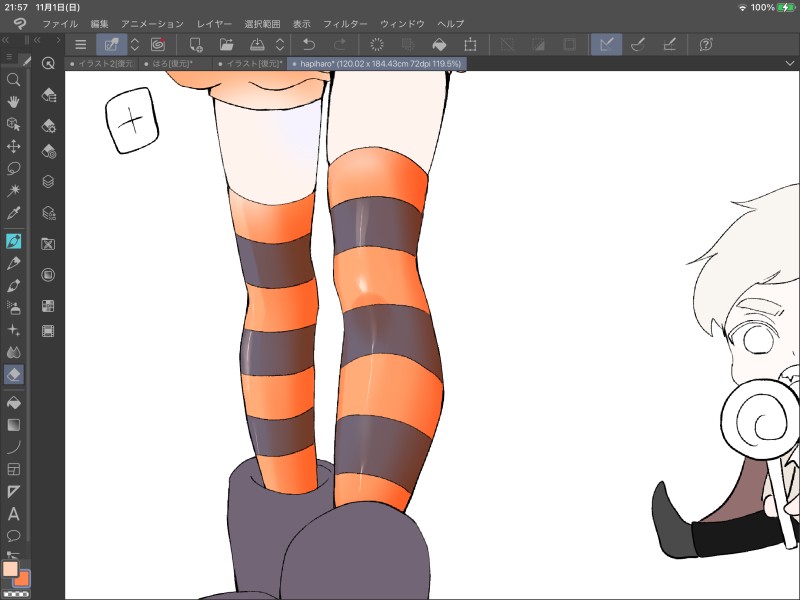The image size is (800, 600).
Task: Select the Pencil tool
Action: [14, 263]
